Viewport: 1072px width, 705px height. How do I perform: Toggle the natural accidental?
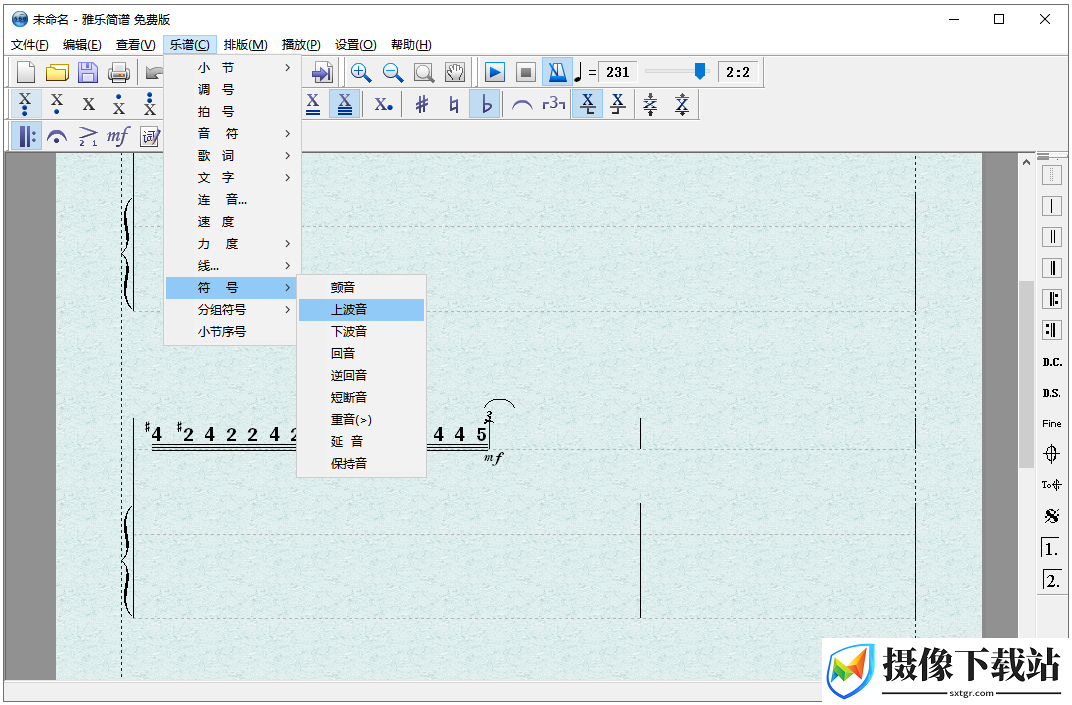(x=453, y=104)
